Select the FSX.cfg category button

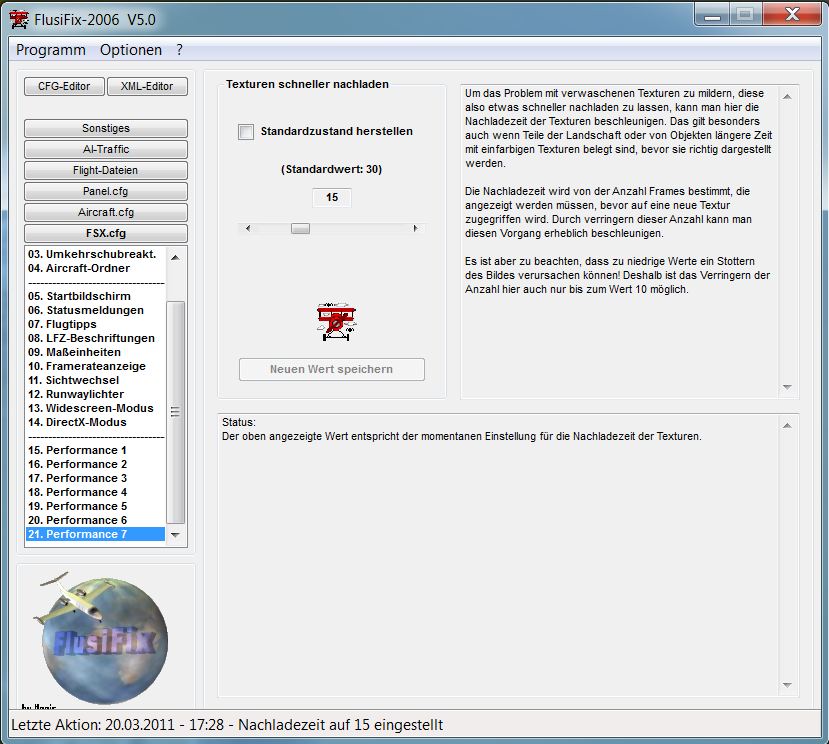click(x=106, y=233)
